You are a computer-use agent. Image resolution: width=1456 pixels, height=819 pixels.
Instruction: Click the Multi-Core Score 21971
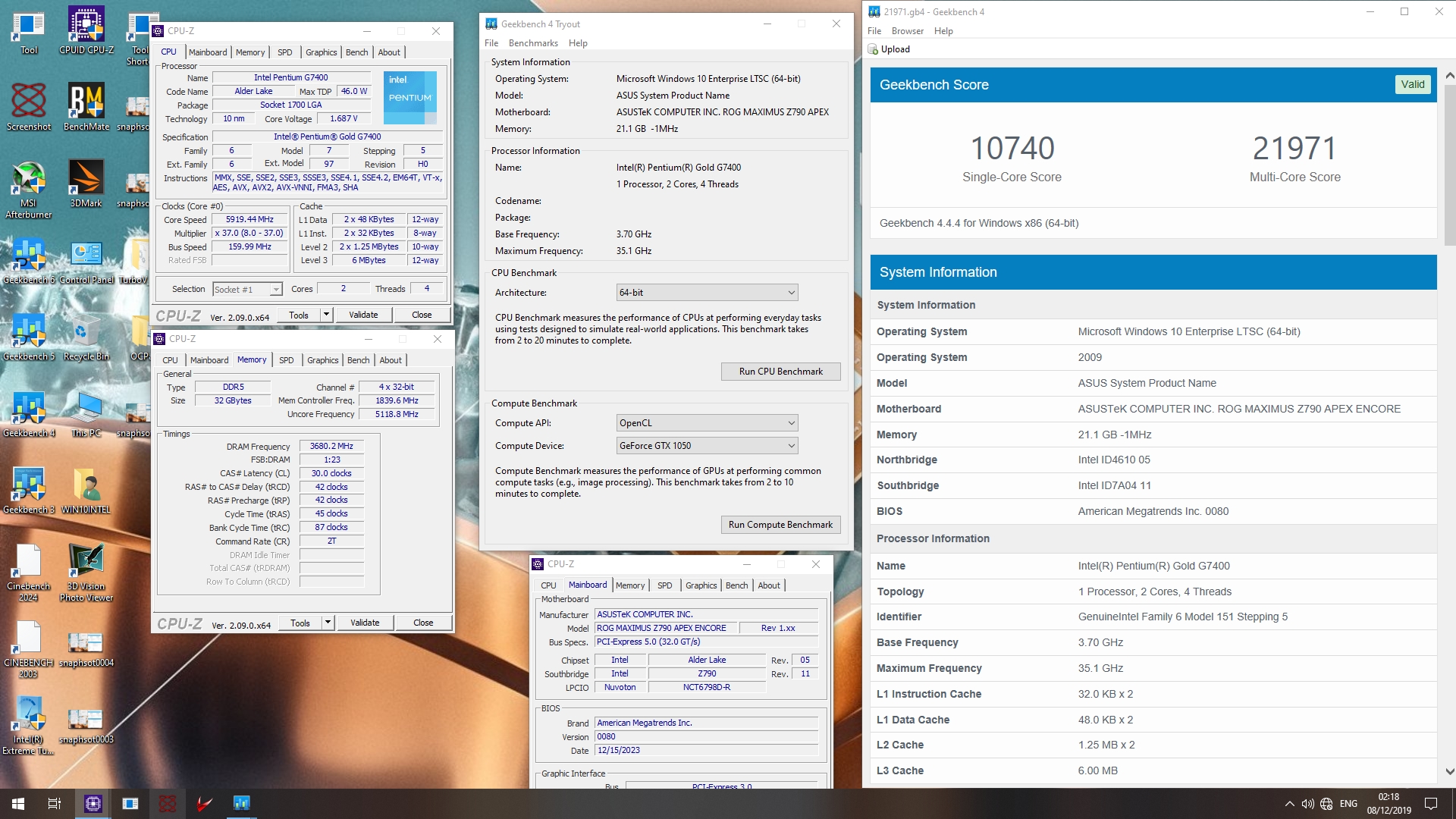point(1294,149)
